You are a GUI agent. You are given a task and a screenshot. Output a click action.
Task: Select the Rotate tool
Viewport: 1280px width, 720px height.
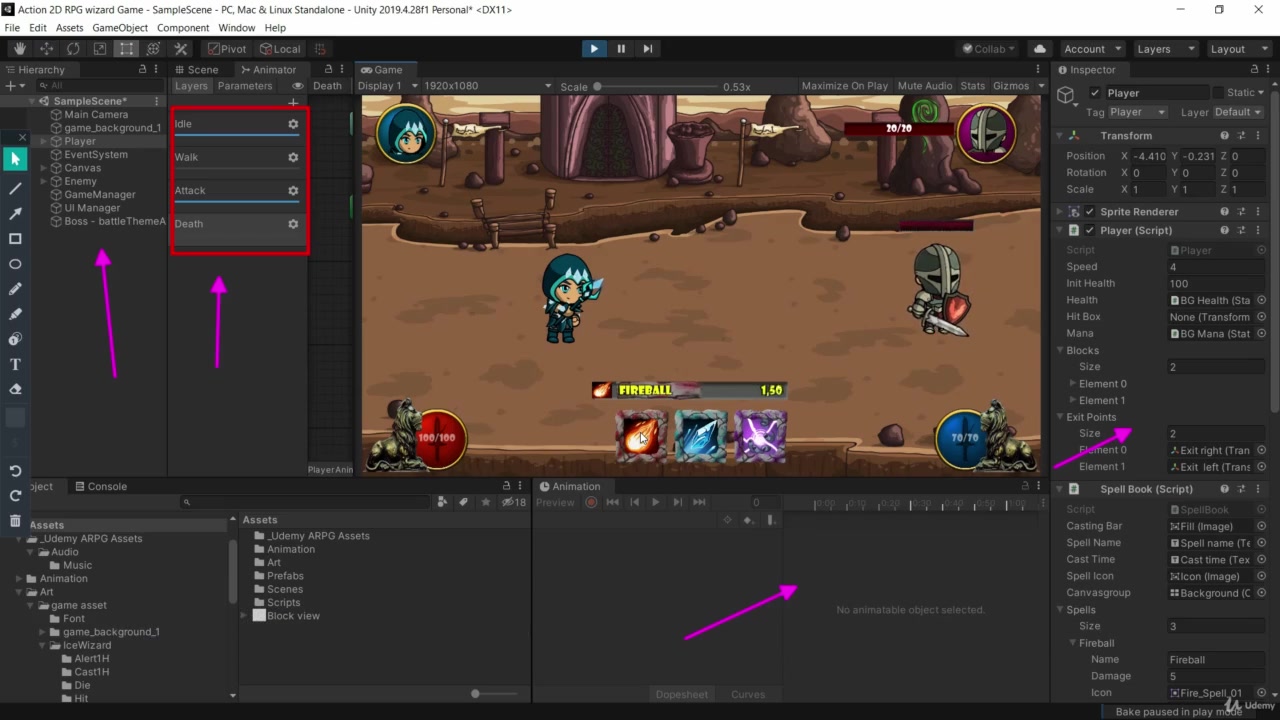pyautogui.click(x=72, y=48)
